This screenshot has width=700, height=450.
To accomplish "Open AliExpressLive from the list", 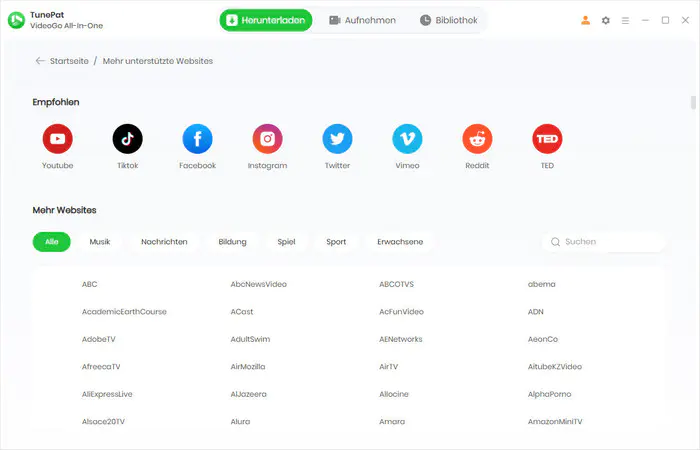I will [107, 394].
